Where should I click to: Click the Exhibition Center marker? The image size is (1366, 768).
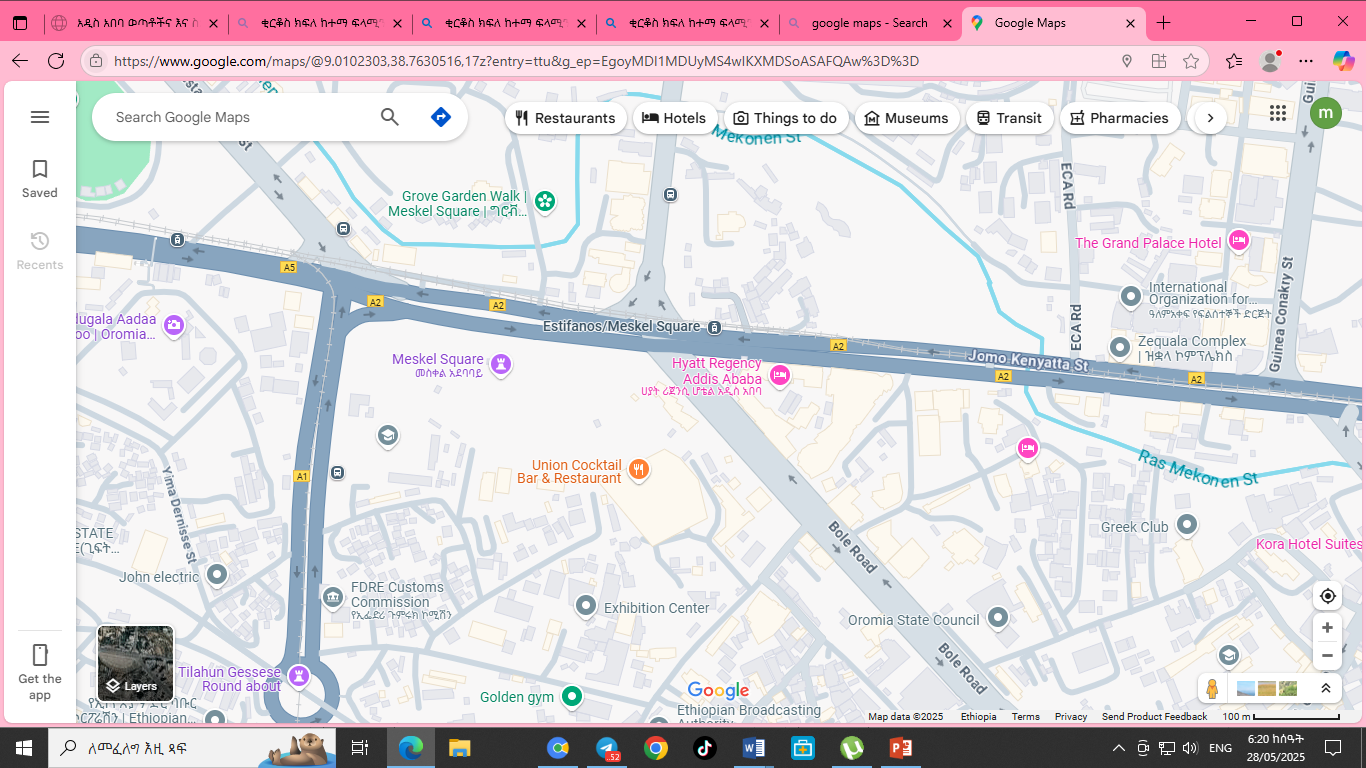coord(586,605)
